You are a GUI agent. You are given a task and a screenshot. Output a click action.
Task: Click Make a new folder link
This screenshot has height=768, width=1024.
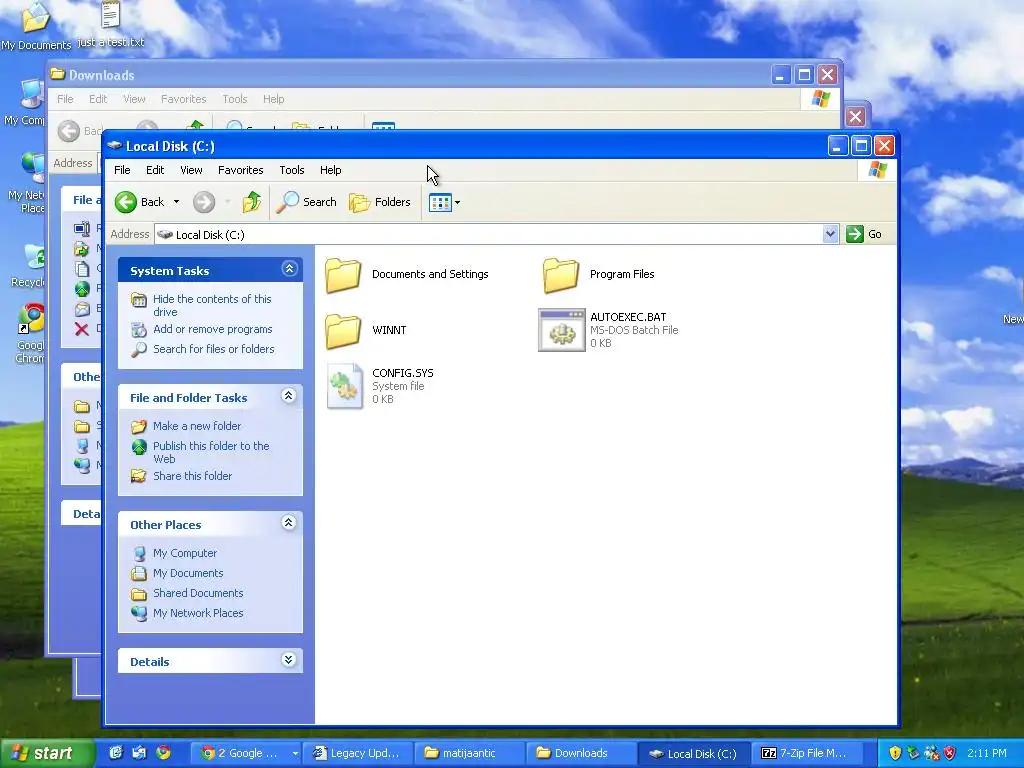(197, 426)
